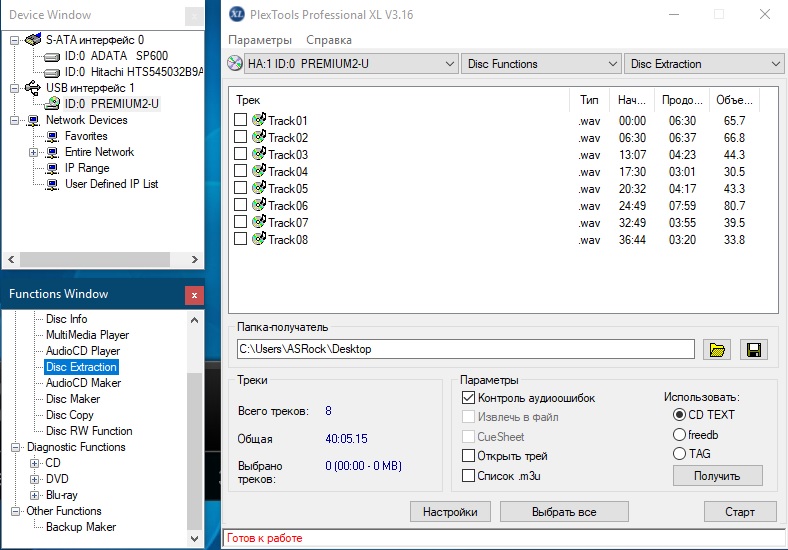Click the Entire Network computer icon
This screenshot has height=550, width=788.
click(52, 152)
